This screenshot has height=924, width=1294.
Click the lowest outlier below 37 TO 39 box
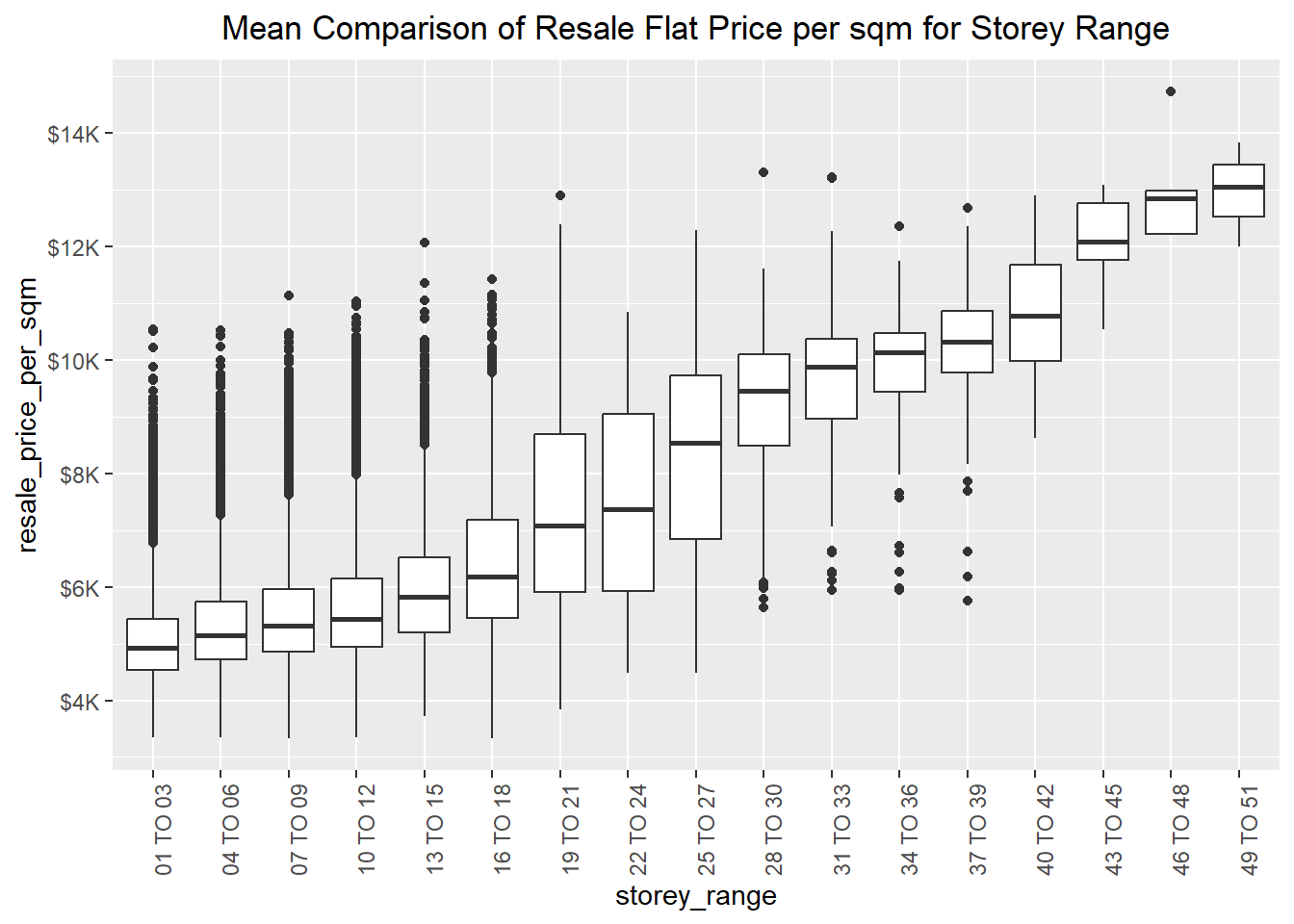[x=968, y=601]
